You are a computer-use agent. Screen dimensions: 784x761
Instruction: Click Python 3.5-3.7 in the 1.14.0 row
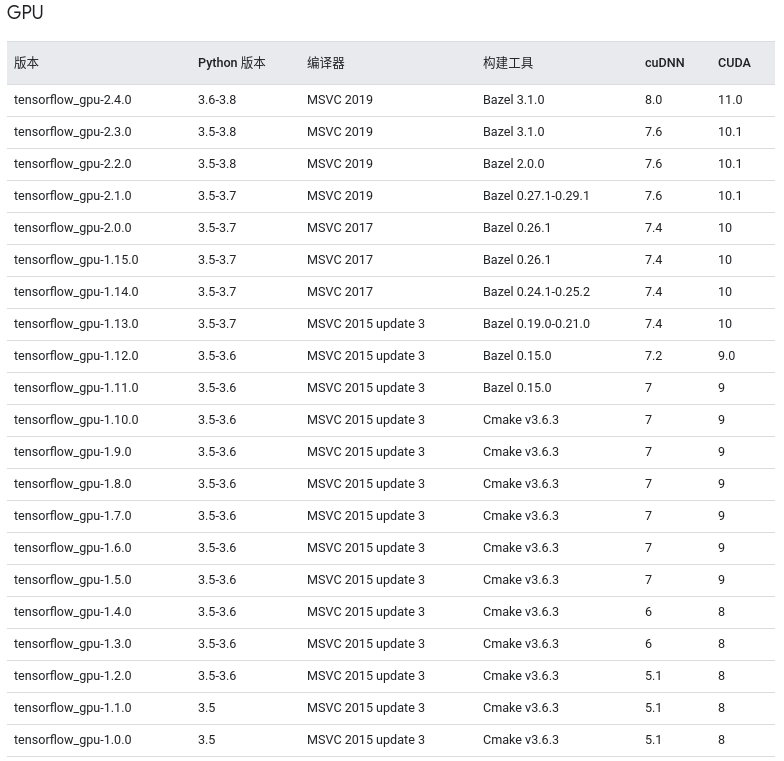pos(217,292)
